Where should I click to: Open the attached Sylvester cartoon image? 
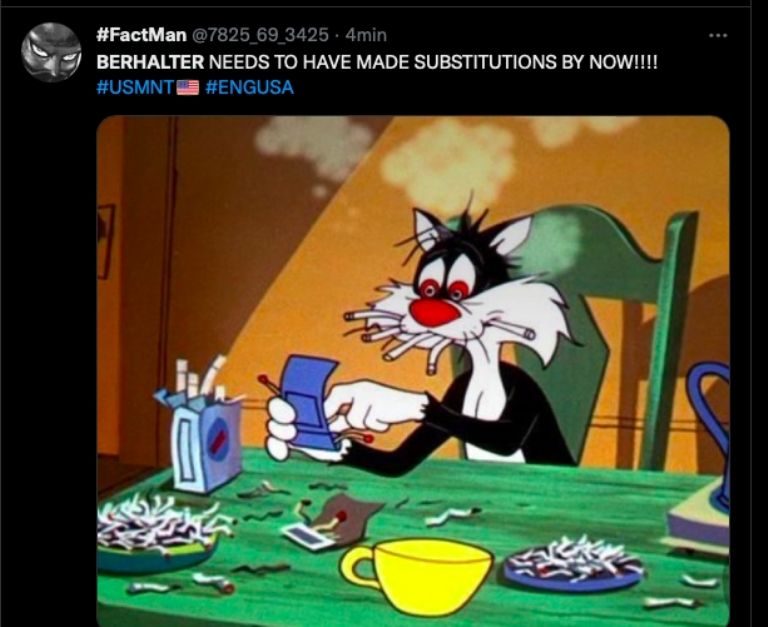coord(413,371)
